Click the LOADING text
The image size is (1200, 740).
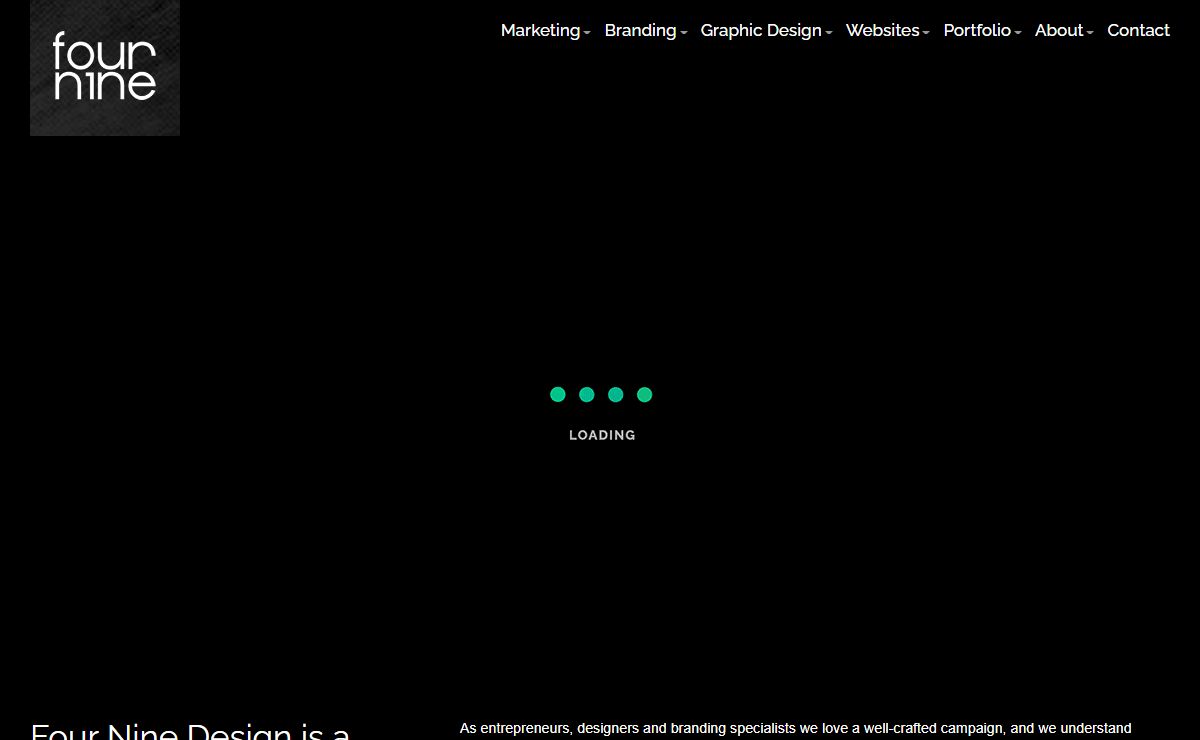[x=602, y=435]
